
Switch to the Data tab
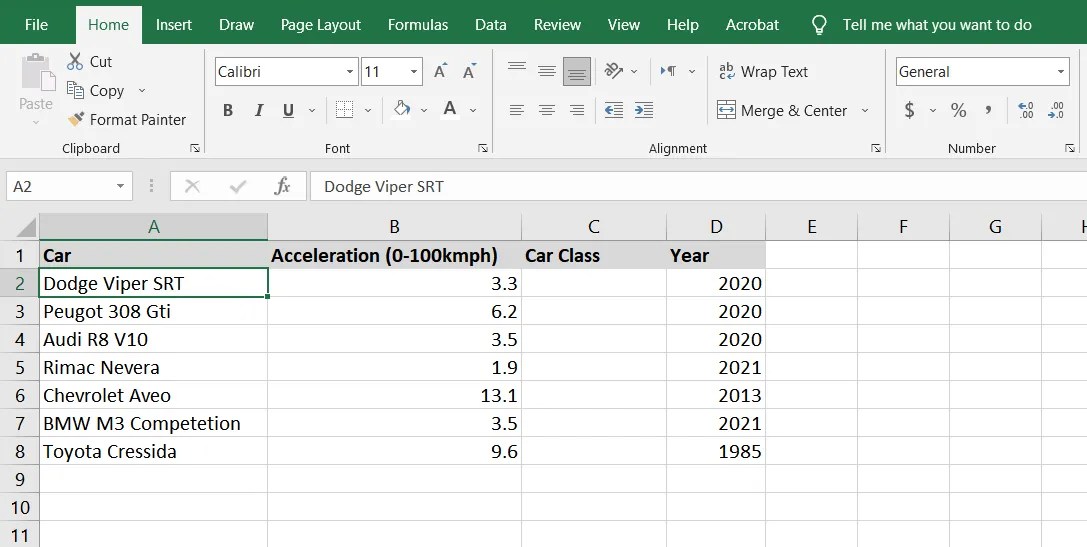click(491, 25)
